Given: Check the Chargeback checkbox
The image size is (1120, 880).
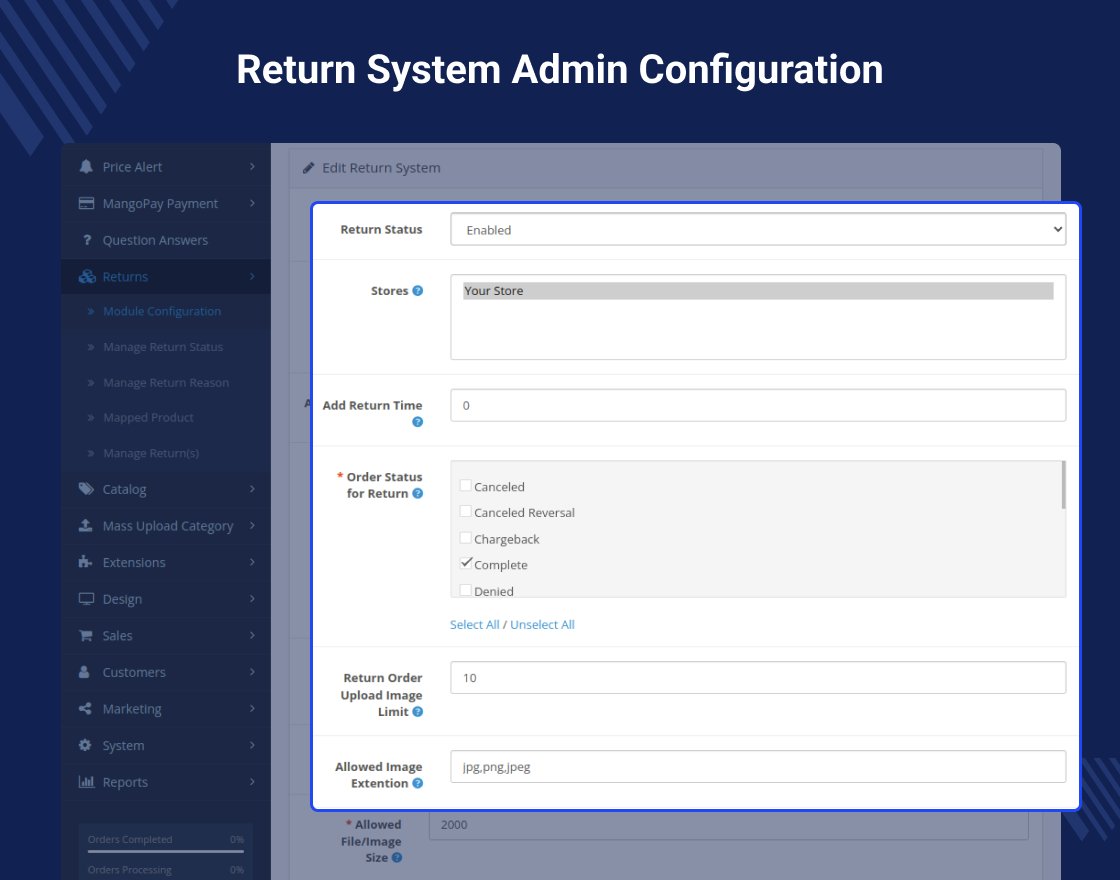Looking at the screenshot, I should point(466,538).
